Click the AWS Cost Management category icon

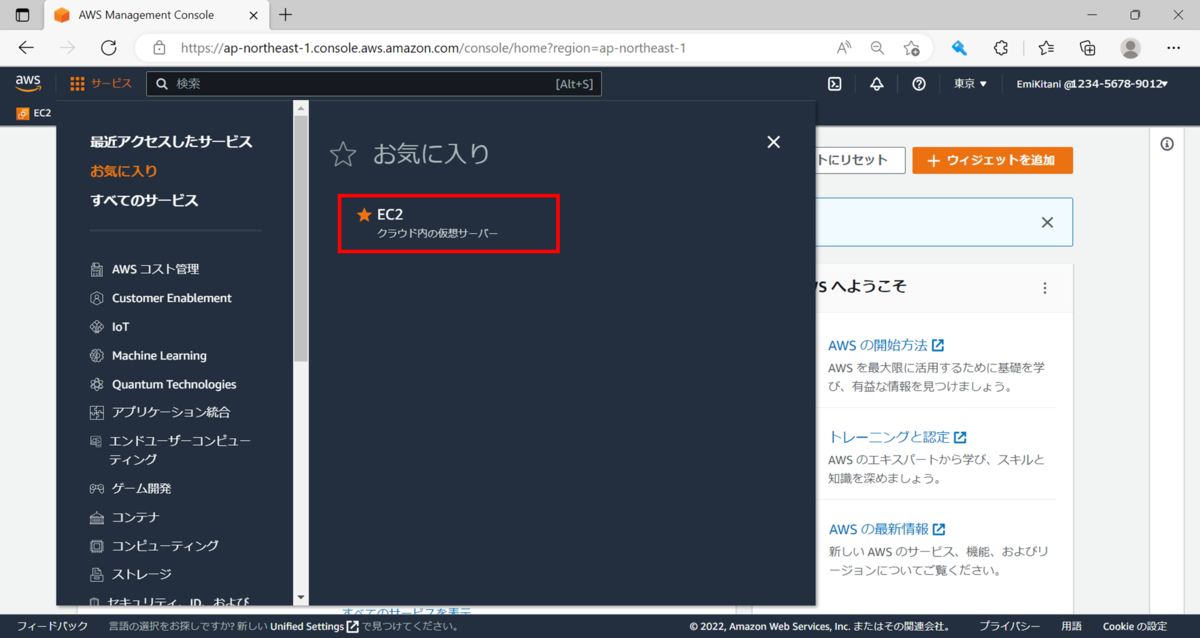tap(97, 269)
